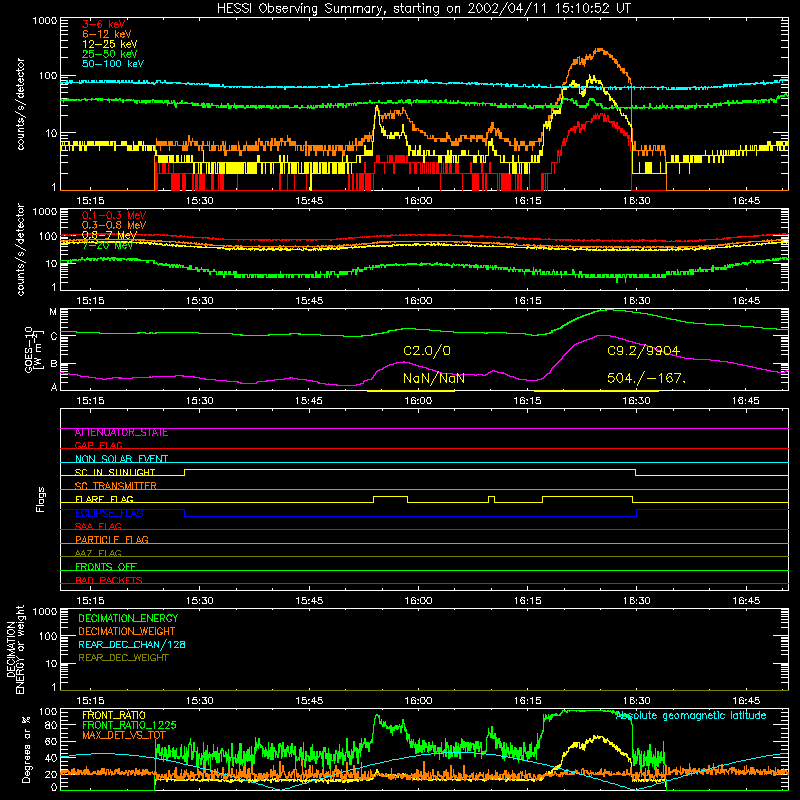Select the yellow 12-25 keV legend label
The width and height of the screenshot is (800, 800).
click(110, 44)
